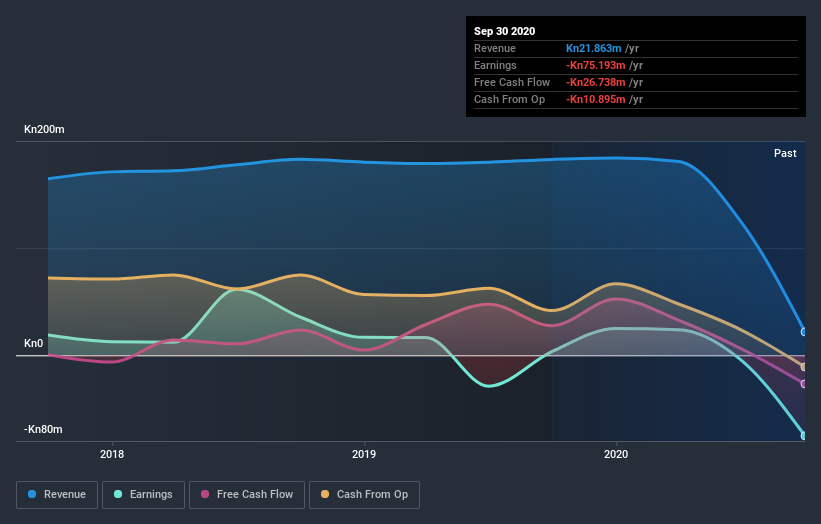Click the Revenue row label in tooltip

(x=495, y=48)
